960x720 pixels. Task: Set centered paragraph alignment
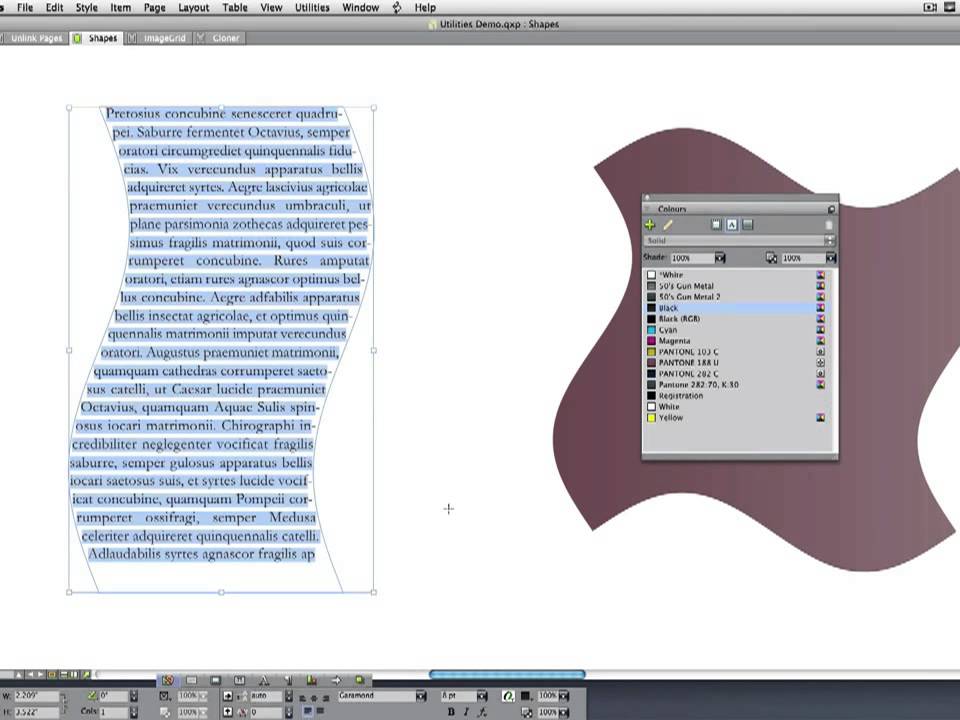point(314,698)
